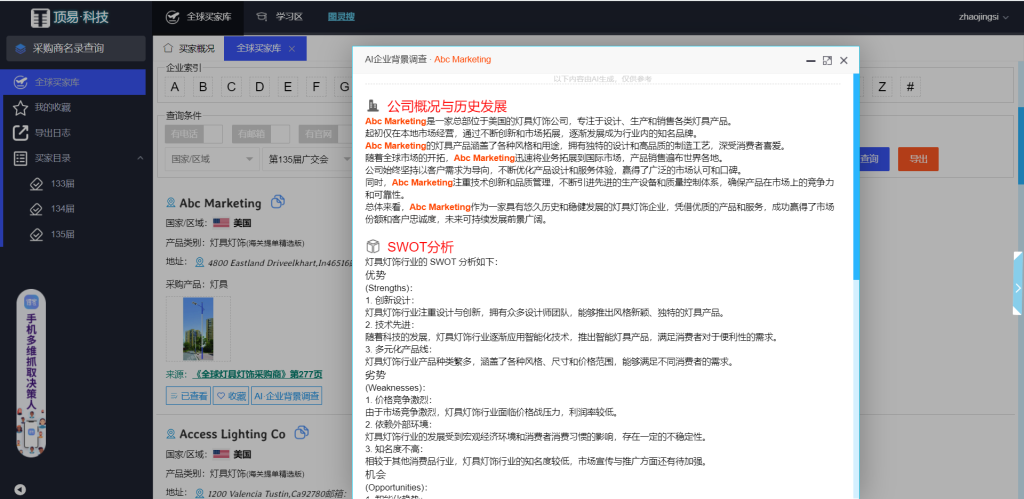Viewport: 1024px width, 499px height.
Task: Open 导出日志 export log in sidebar
Action: pyautogui.click(x=21, y=132)
